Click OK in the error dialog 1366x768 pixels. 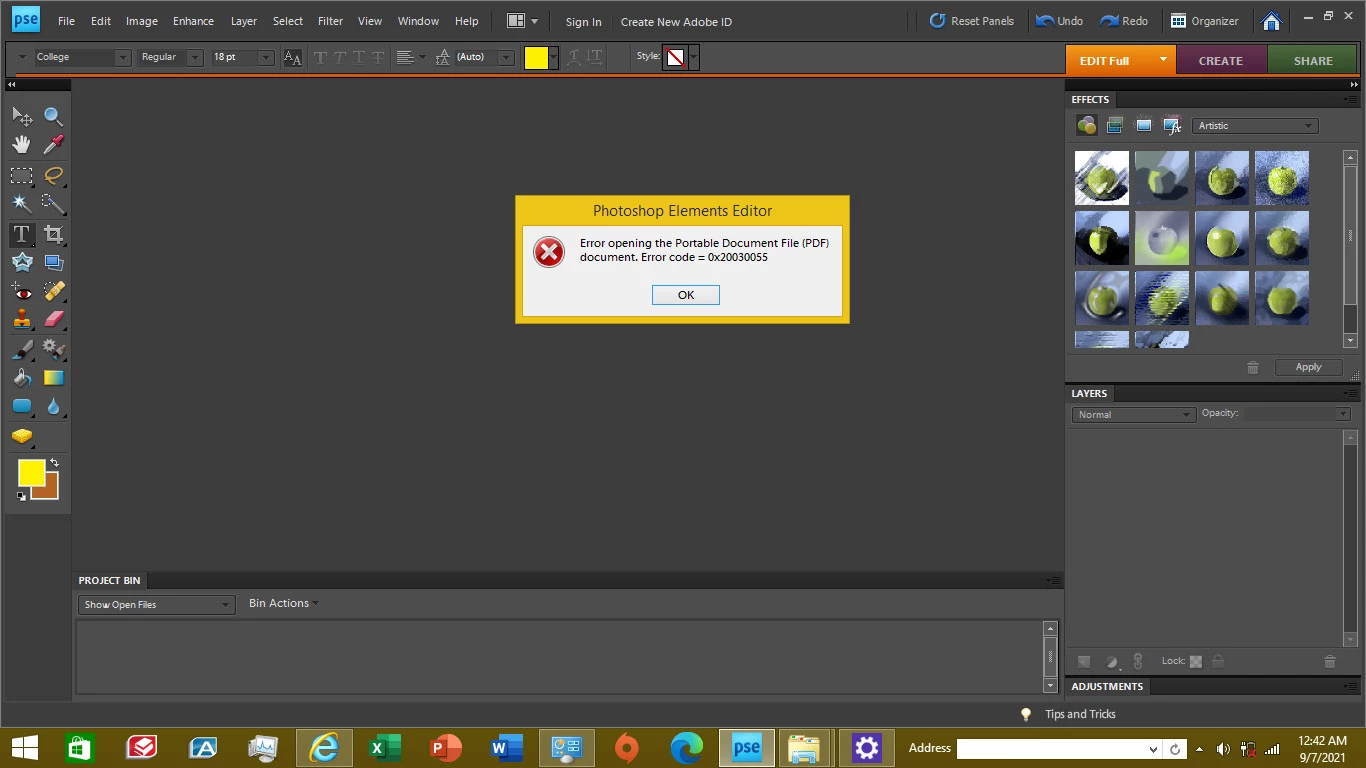point(686,295)
